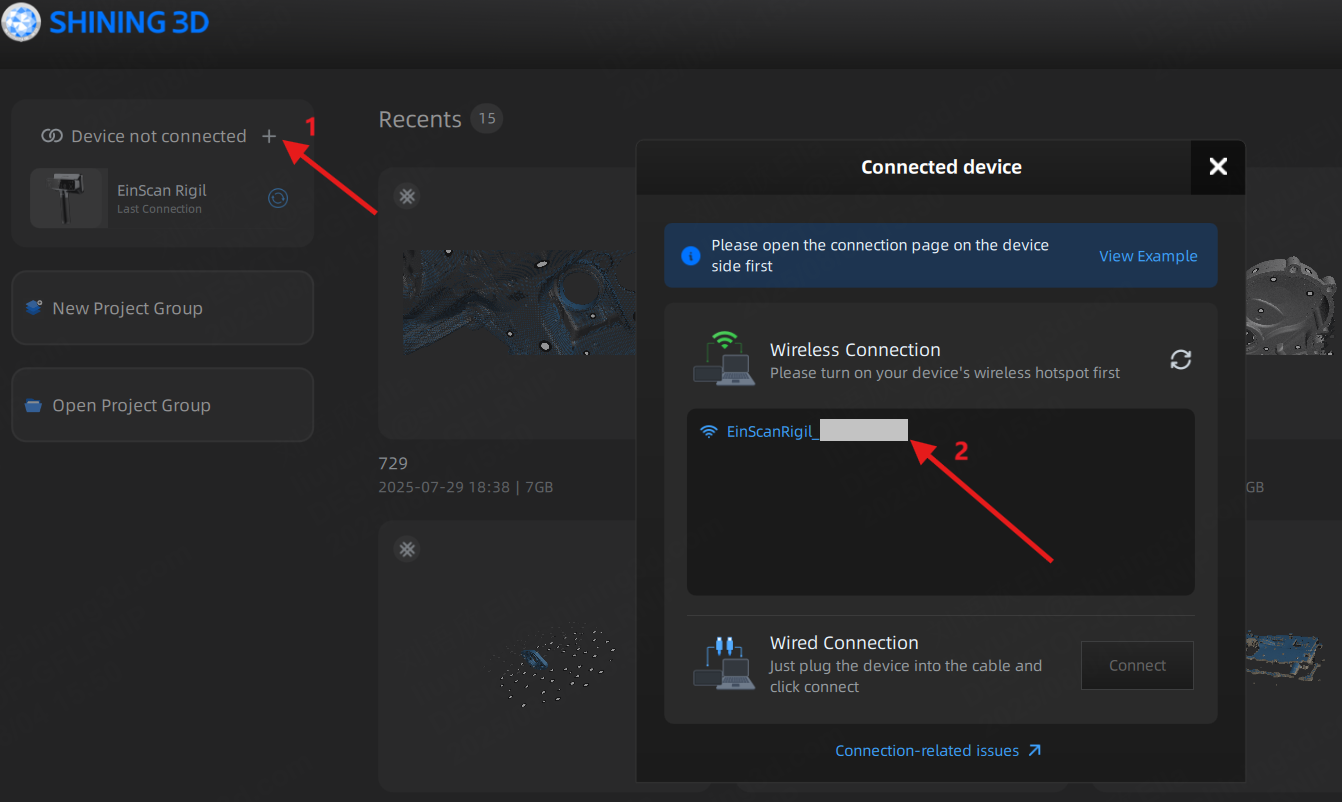The width and height of the screenshot is (1342, 802).
Task: Click the Connect button for wired connection
Action: (1137, 665)
